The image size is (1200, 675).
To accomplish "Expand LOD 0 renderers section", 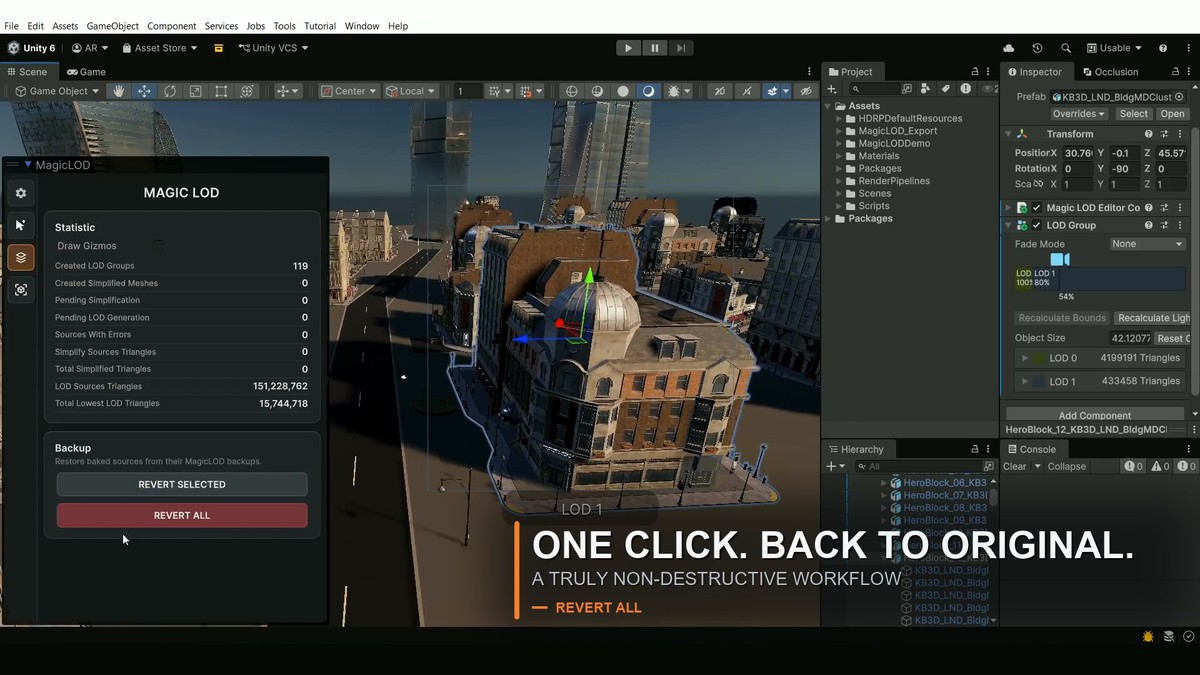I will pyautogui.click(x=1024, y=358).
